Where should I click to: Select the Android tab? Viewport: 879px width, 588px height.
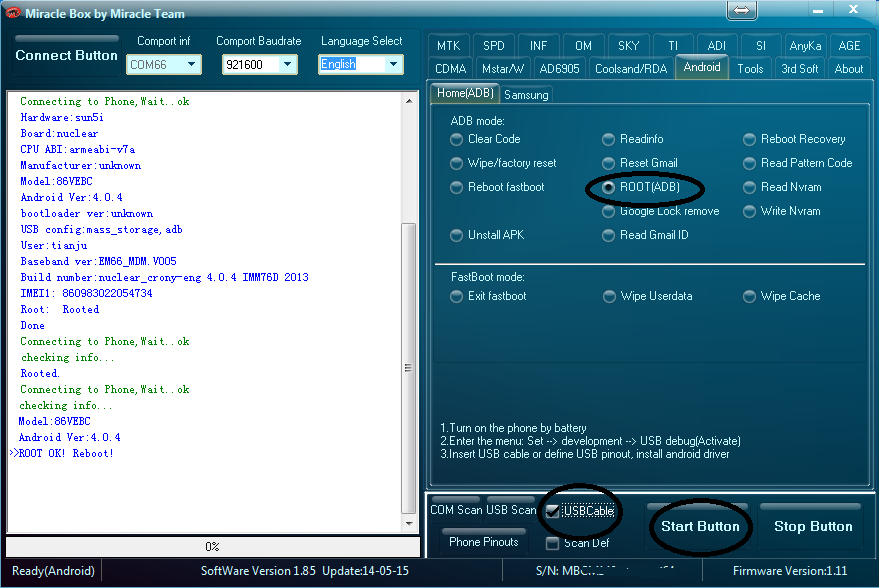pyautogui.click(x=702, y=67)
